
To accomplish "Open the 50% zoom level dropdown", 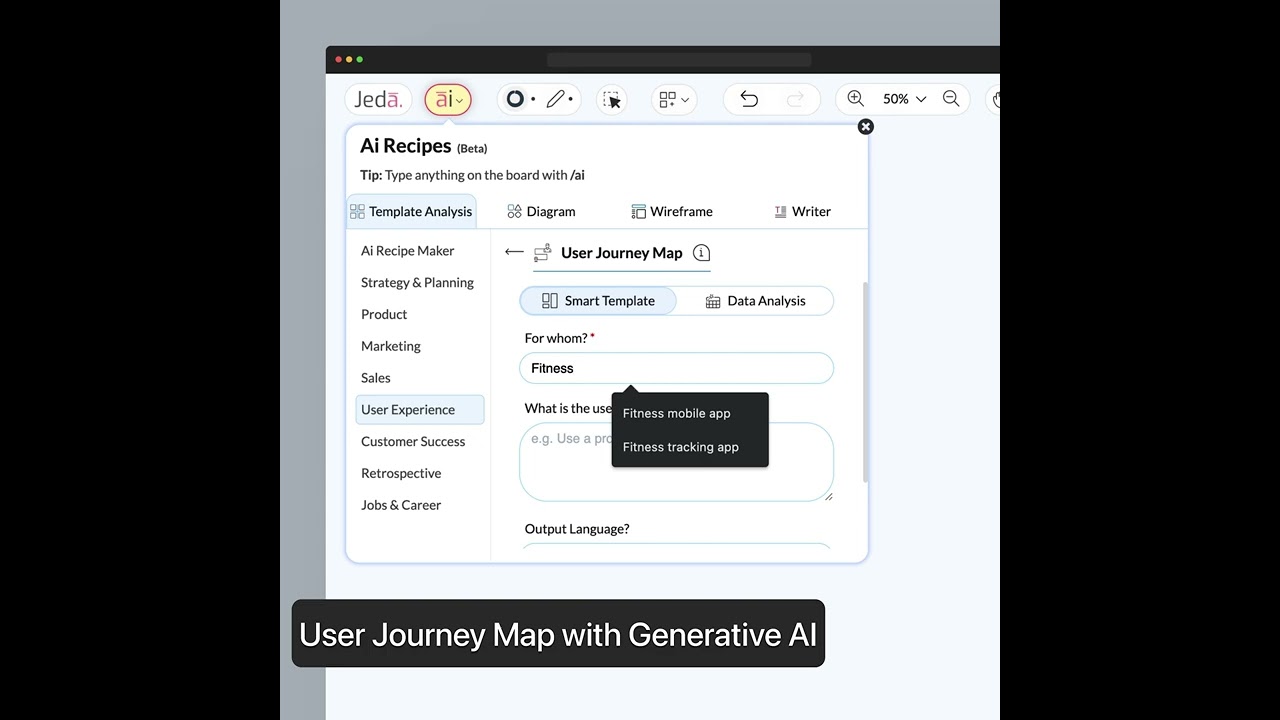I will [x=904, y=99].
